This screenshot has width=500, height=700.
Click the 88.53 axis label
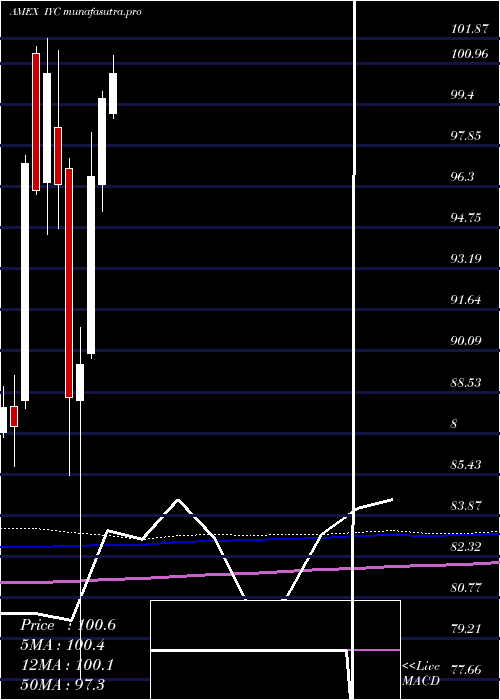pos(466,383)
